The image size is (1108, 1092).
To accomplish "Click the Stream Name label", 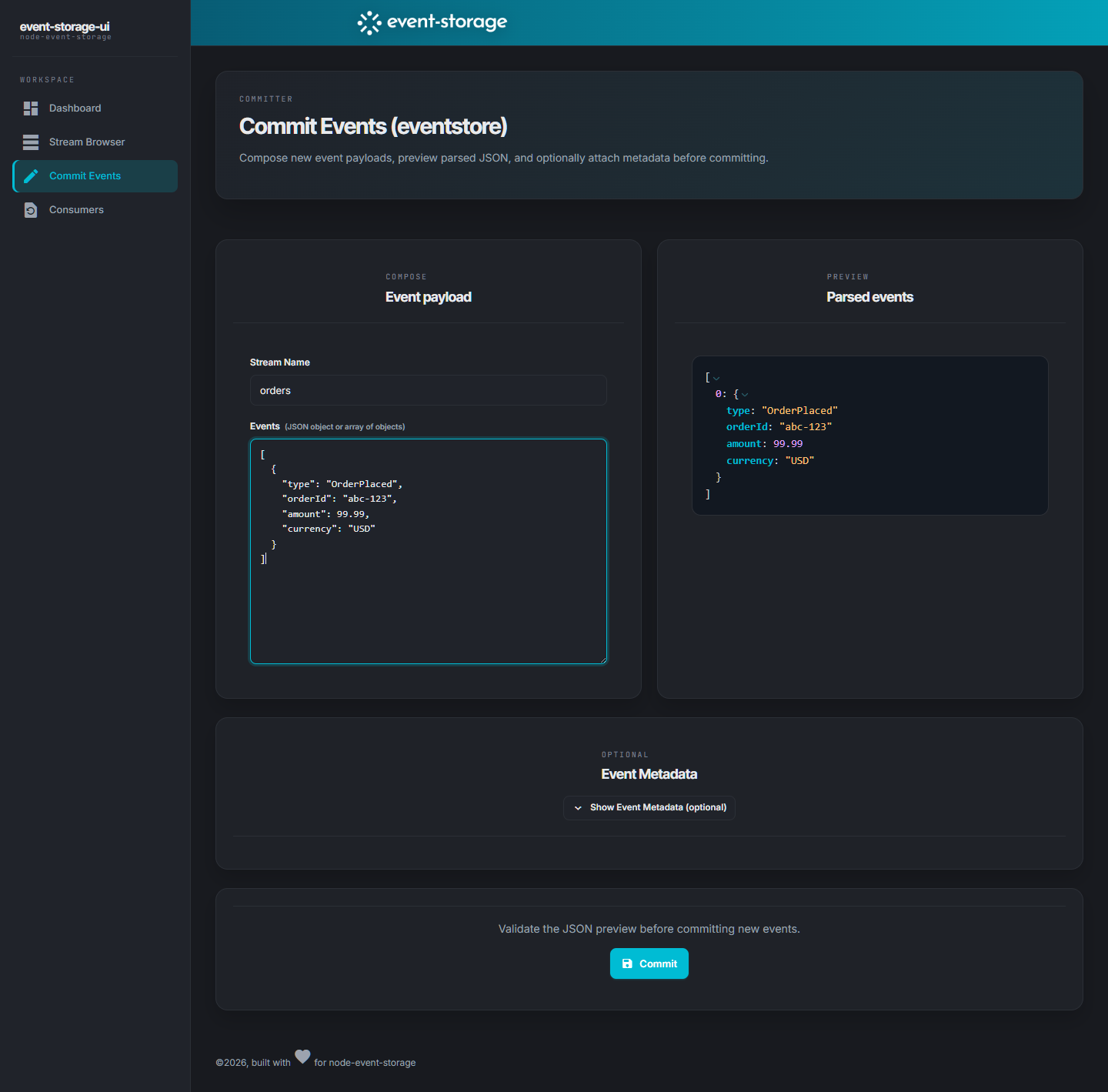I will click(280, 362).
